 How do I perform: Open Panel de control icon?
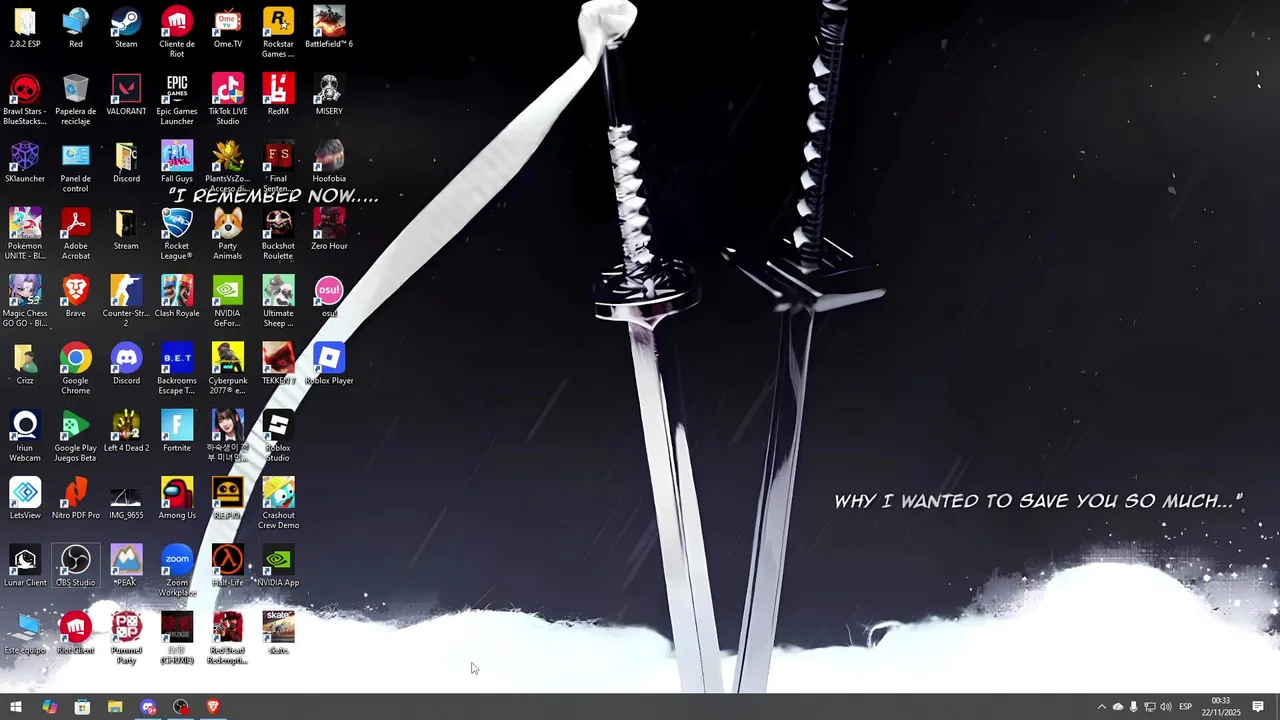point(76,167)
